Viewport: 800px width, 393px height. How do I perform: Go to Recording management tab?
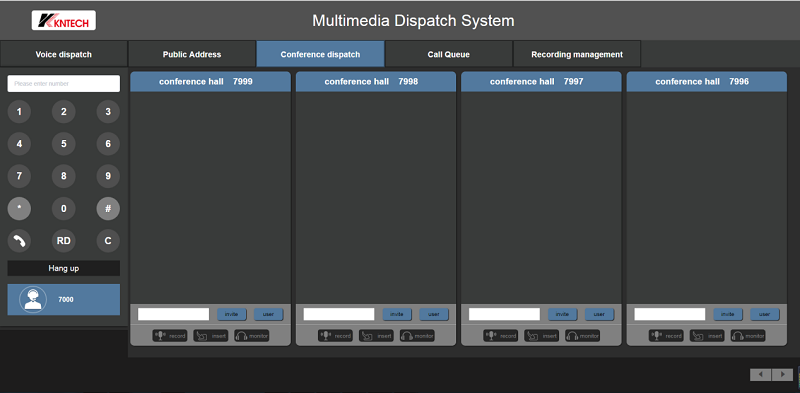point(577,54)
